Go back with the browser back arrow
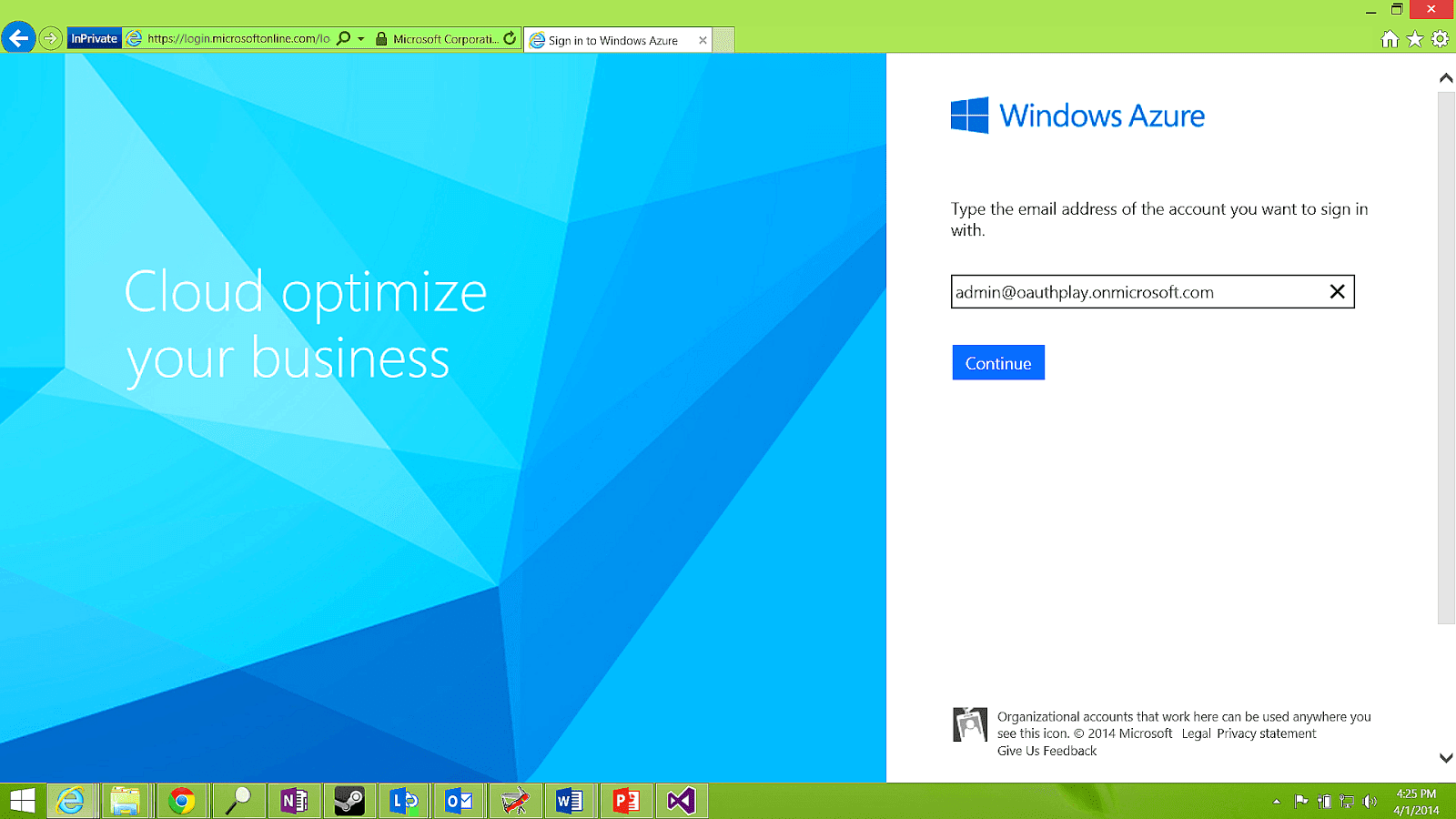This screenshot has height=819, width=1456. (18, 38)
